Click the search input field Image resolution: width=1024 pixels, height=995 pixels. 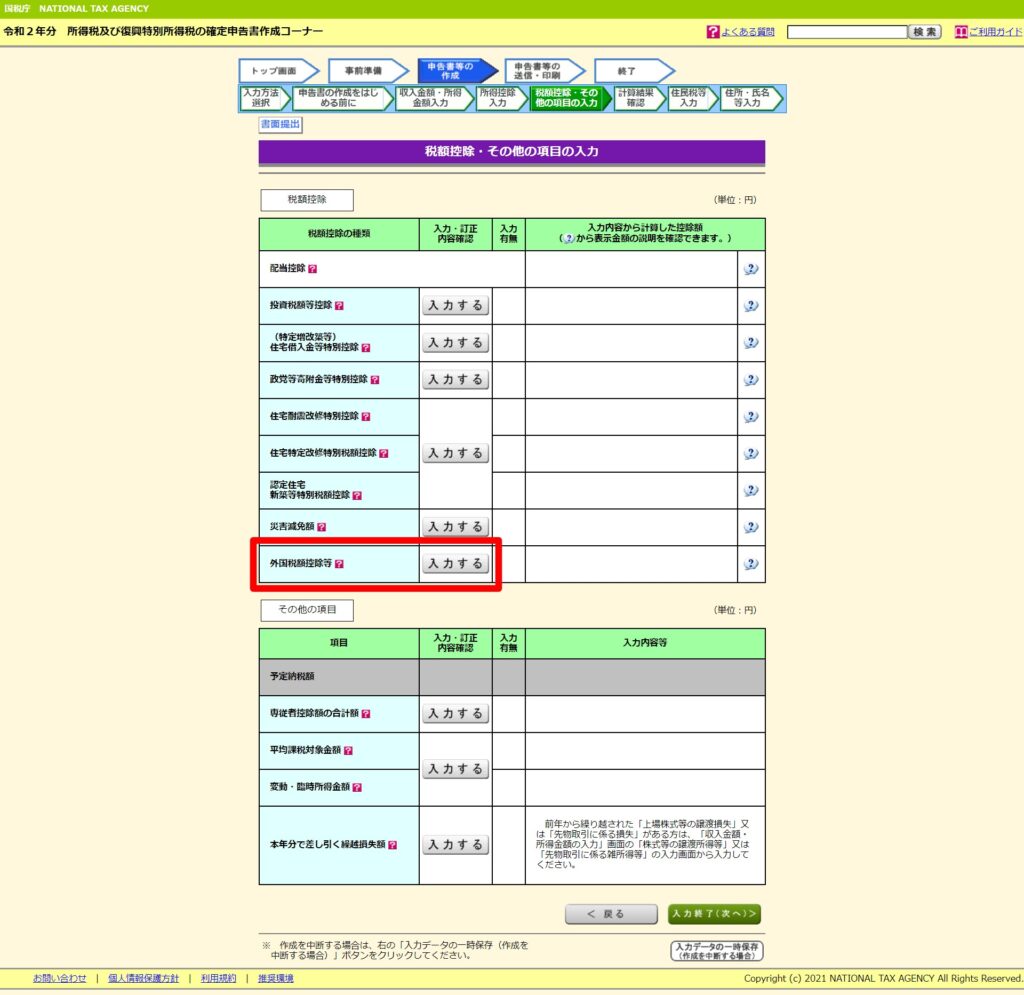coord(846,32)
